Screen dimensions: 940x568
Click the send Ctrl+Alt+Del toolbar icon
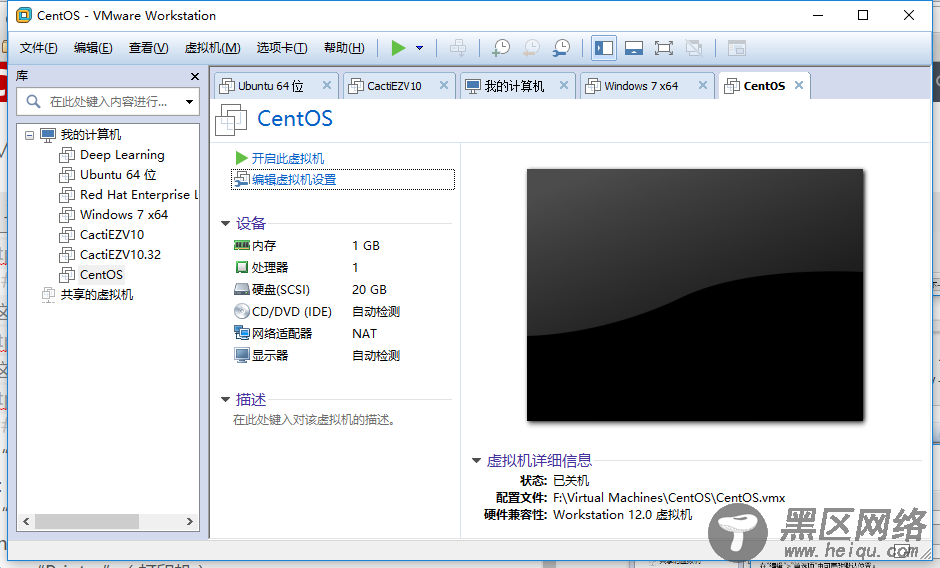point(458,48)
